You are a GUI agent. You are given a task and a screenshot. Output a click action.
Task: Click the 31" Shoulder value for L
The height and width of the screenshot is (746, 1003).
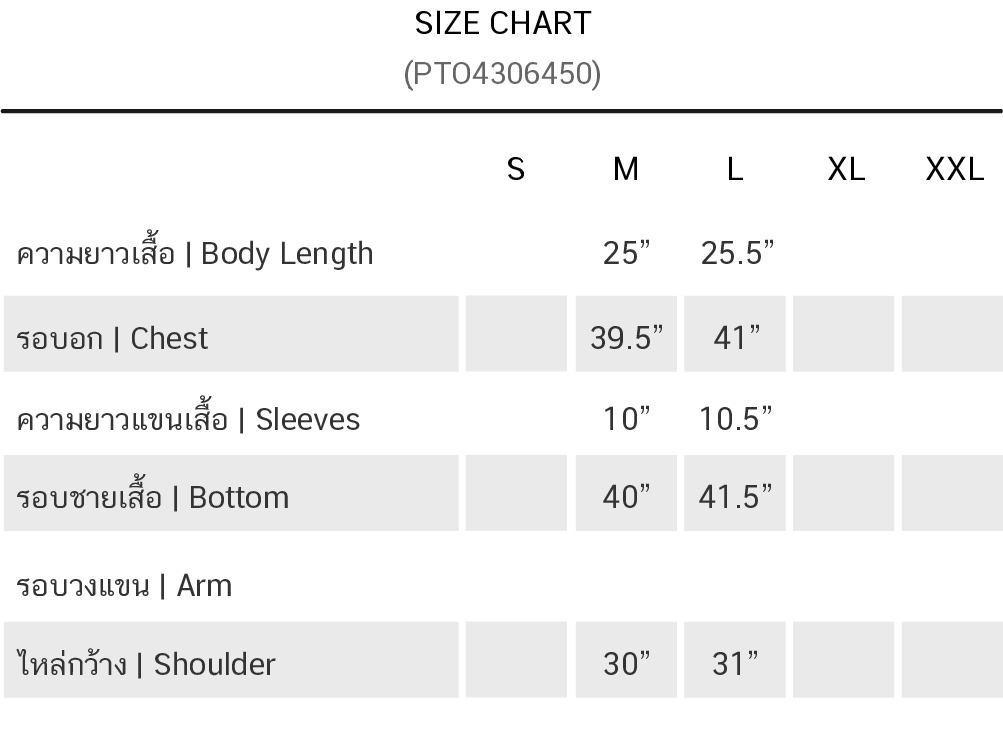735,664
